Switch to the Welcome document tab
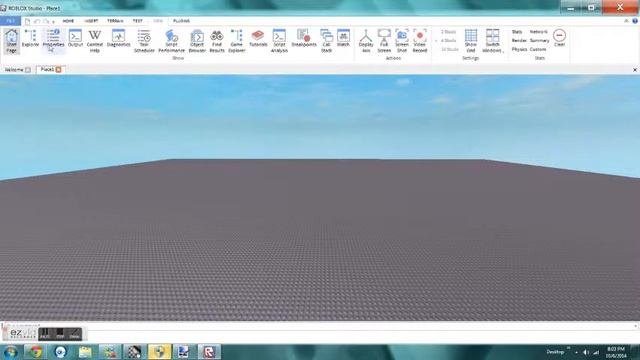 [x=14, y=70]
